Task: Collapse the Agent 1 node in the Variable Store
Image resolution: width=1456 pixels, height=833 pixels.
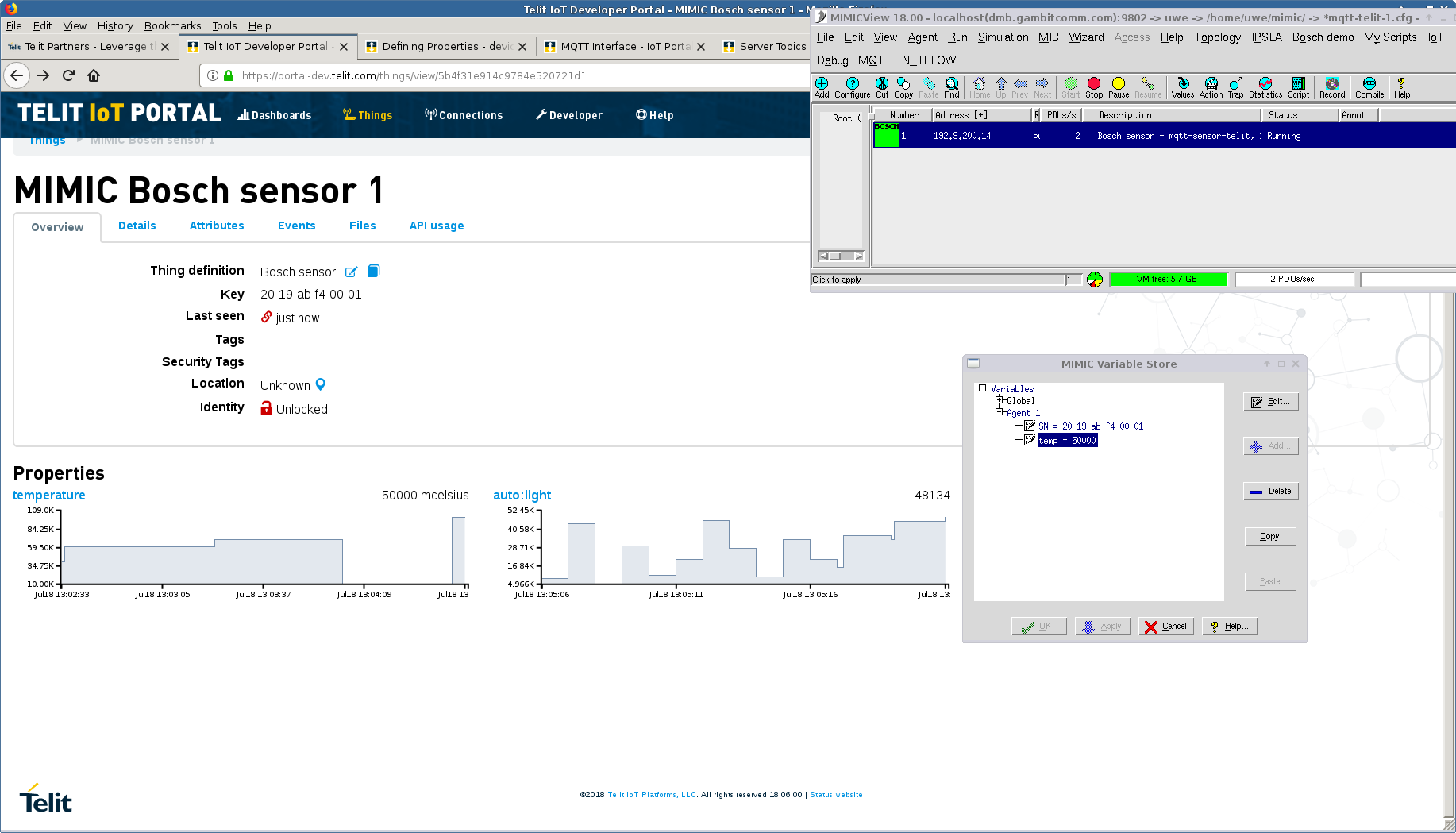Action: click(x=1000, y=412)
